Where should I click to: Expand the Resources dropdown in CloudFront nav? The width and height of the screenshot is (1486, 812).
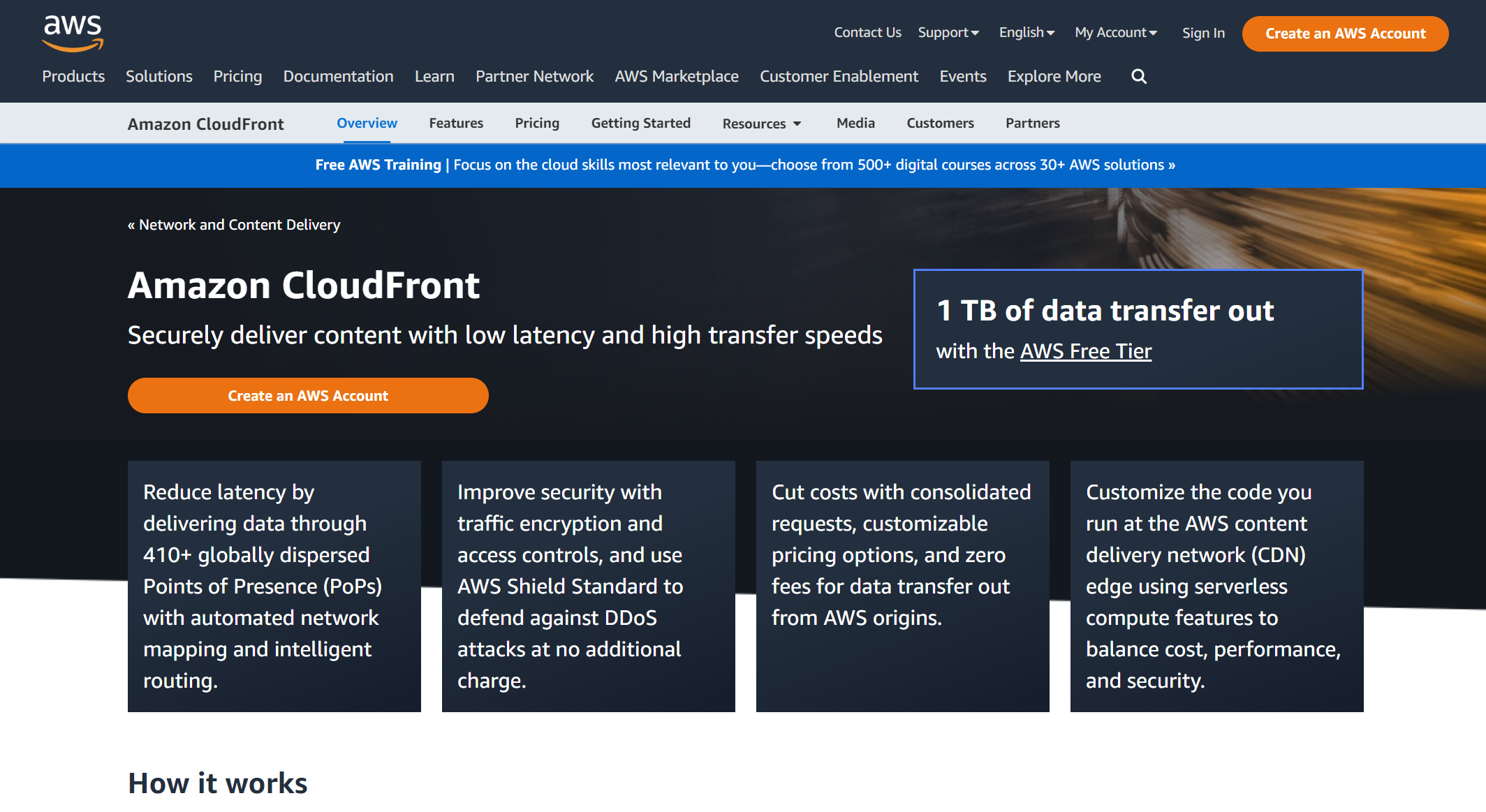[762, 124]
